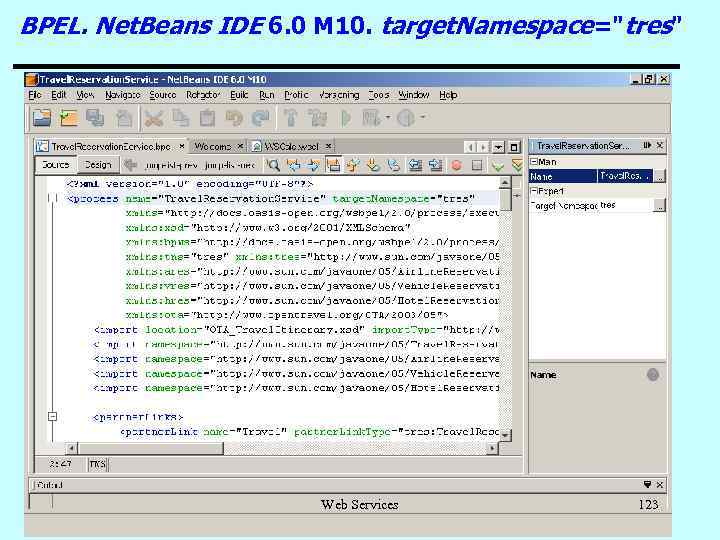Click the blue open-folder icon in main toolbar
Screen dimensions: 720x540
pos(42,118)
